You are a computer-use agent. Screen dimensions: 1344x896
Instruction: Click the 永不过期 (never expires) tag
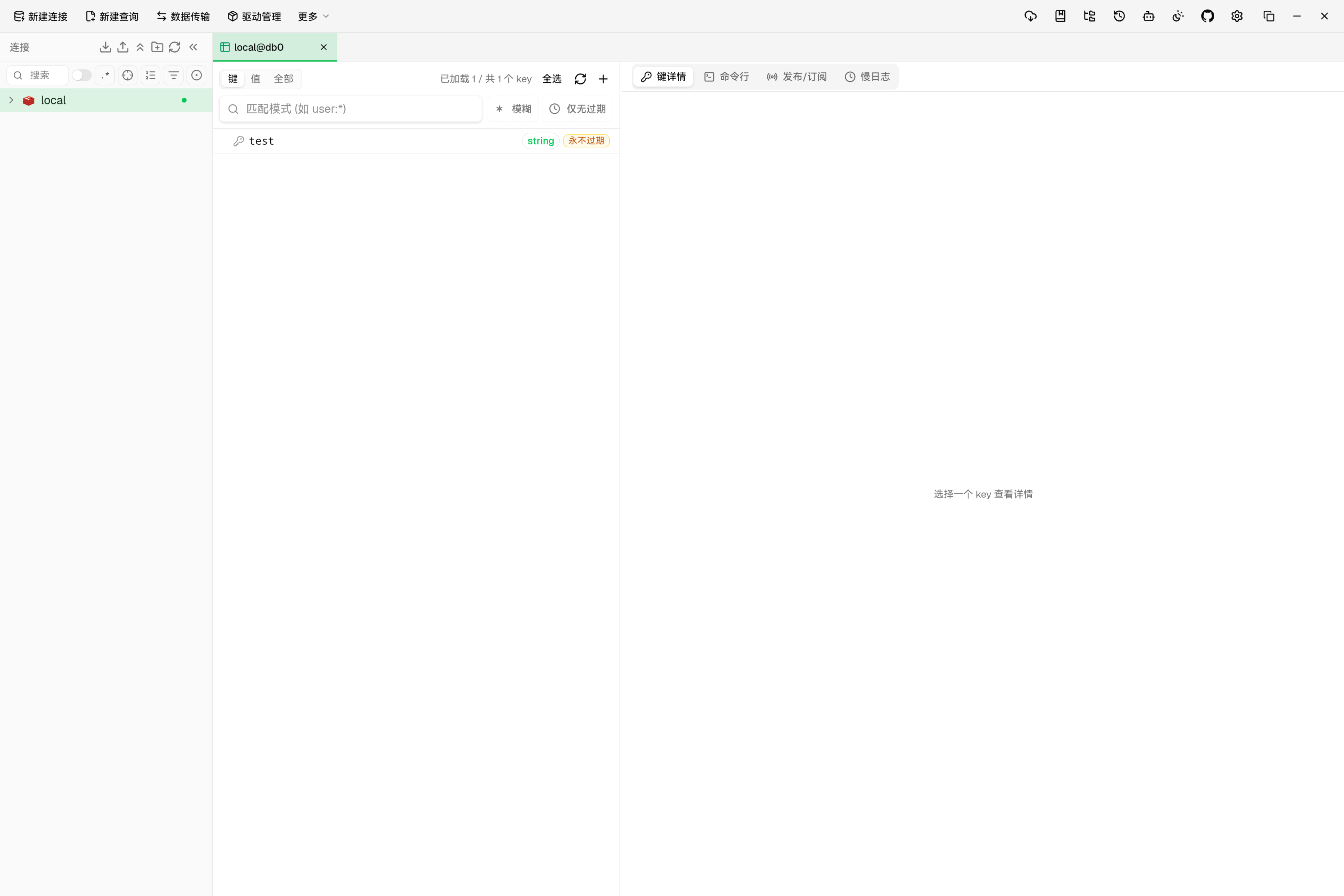pyautogui.click(x=586, y=141)
